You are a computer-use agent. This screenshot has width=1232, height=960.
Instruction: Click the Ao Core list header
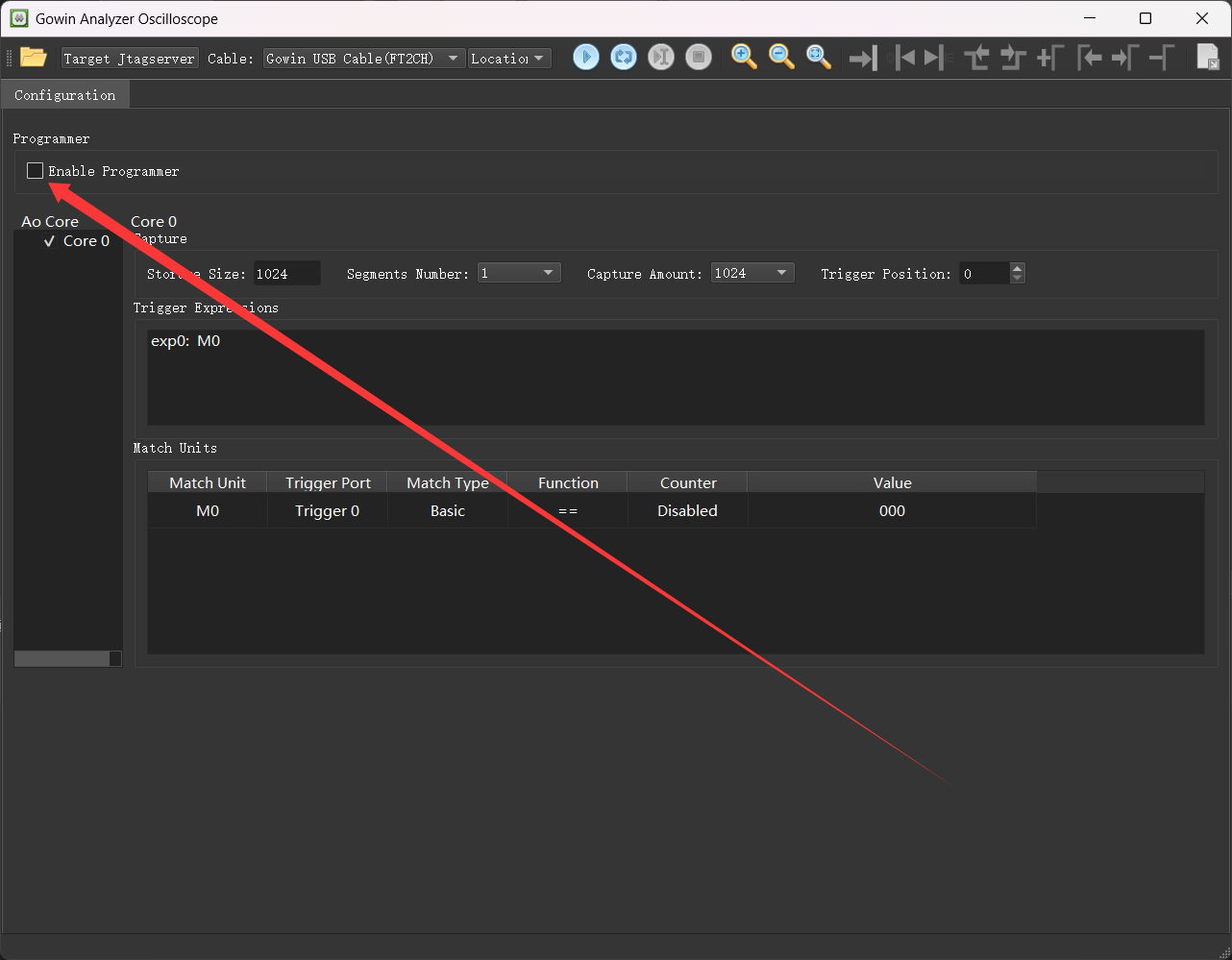[x=50, y=222]
